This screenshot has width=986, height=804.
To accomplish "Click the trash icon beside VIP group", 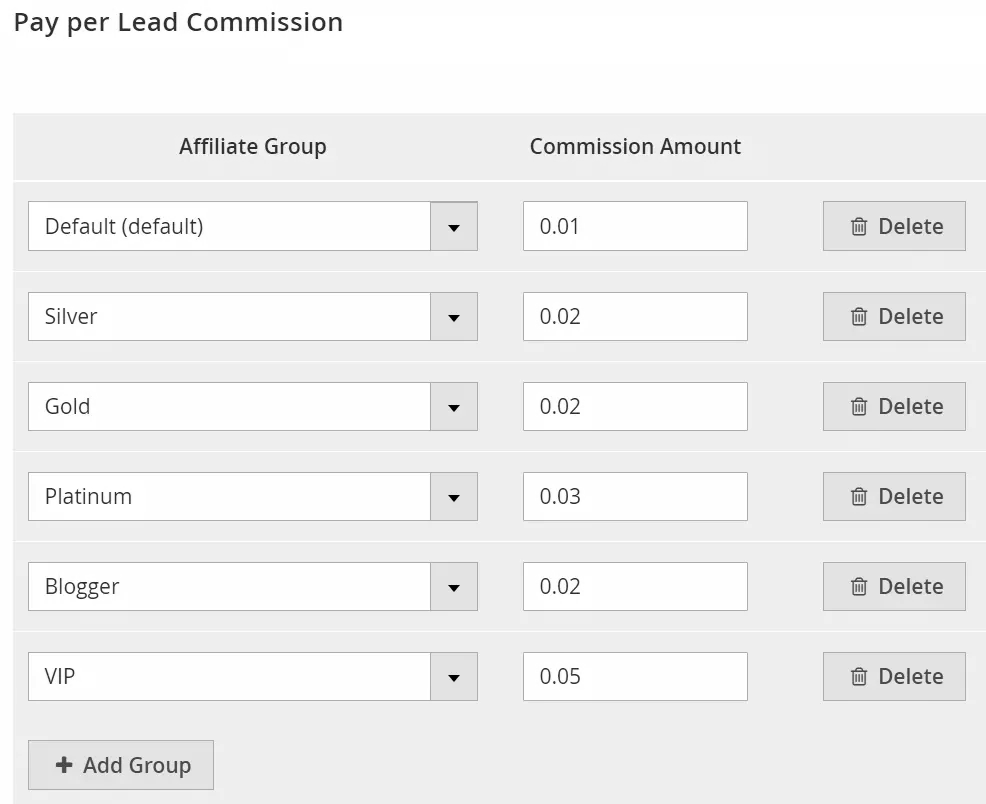I will click(x=858, y=676).
